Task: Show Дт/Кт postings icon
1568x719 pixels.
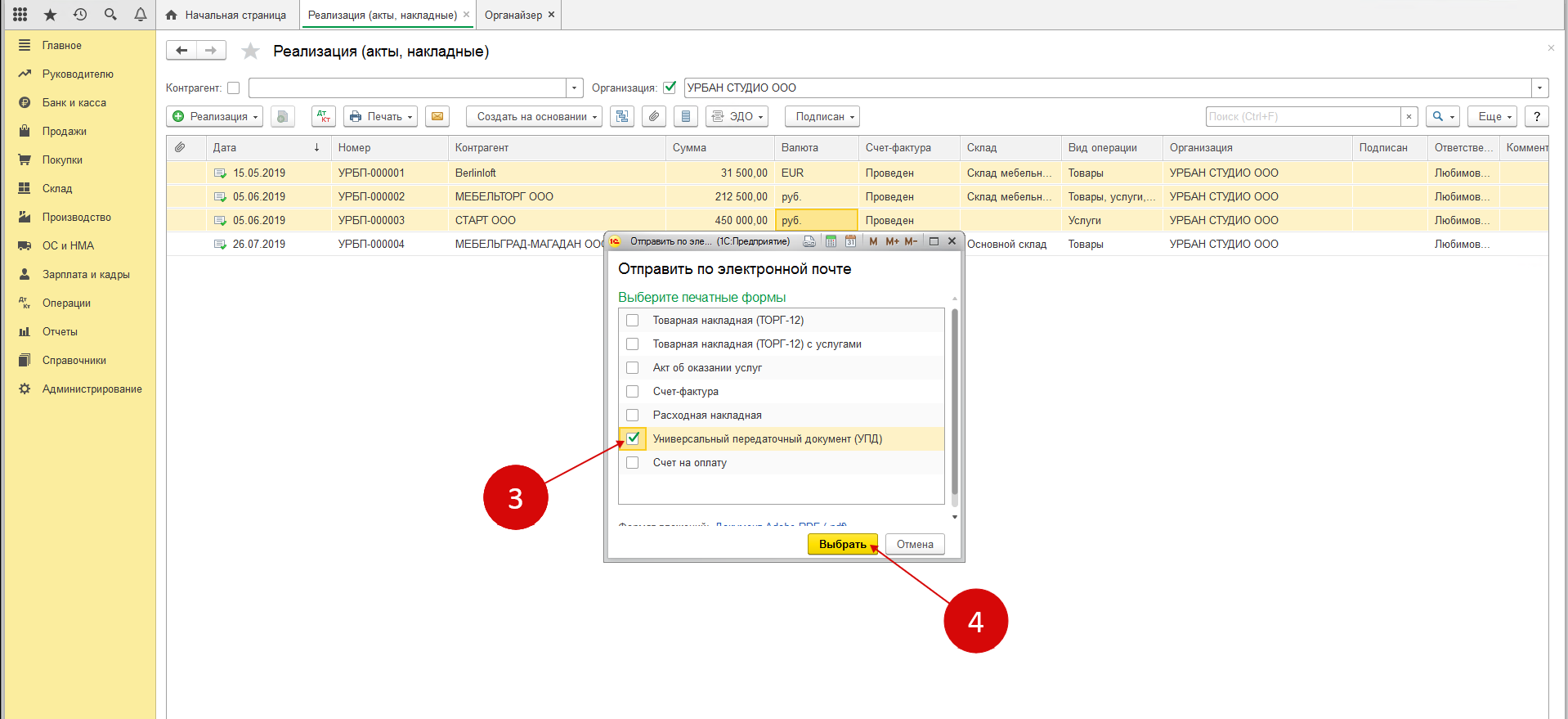Action: coord(324,116)
